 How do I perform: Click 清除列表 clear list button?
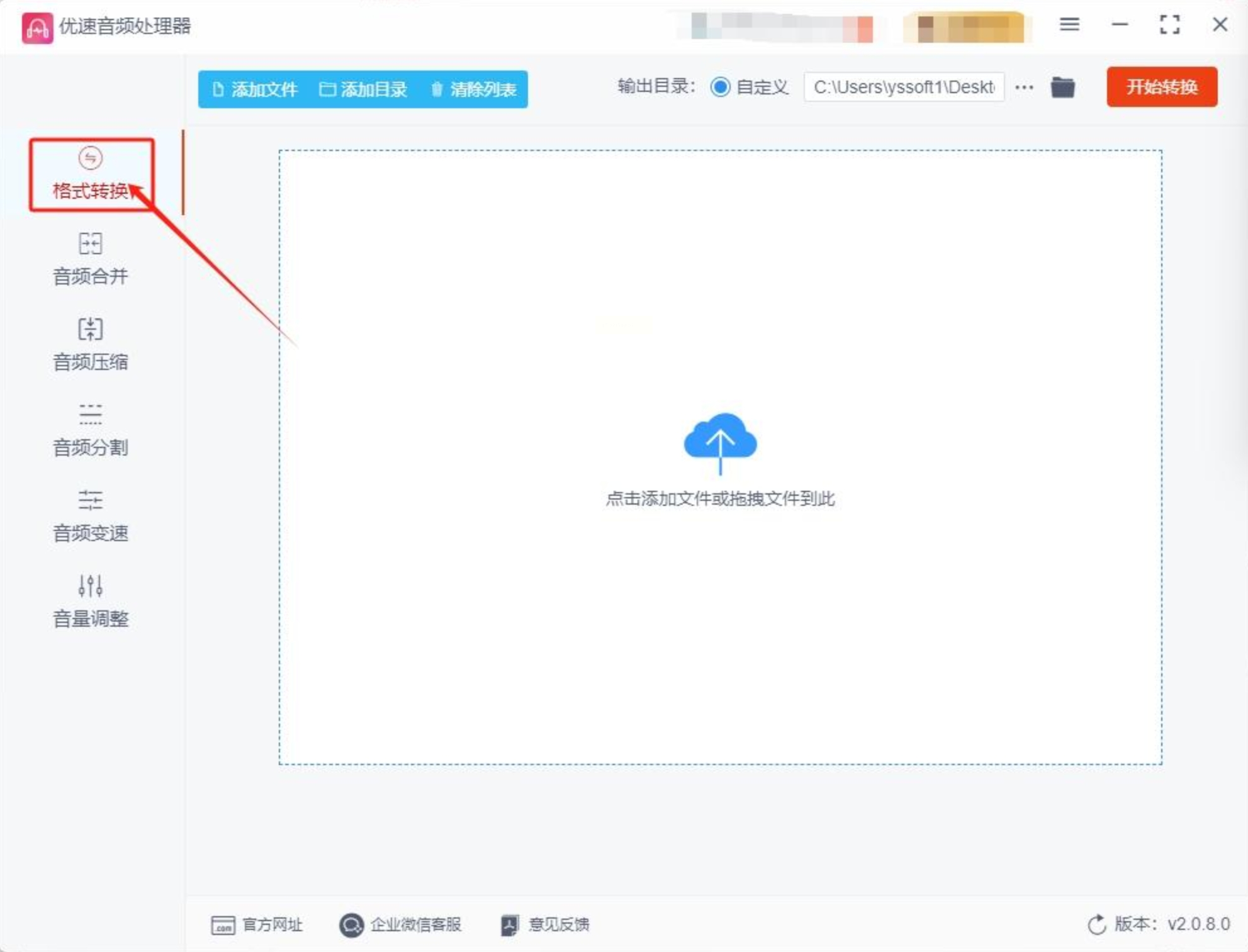pos(473,89)
